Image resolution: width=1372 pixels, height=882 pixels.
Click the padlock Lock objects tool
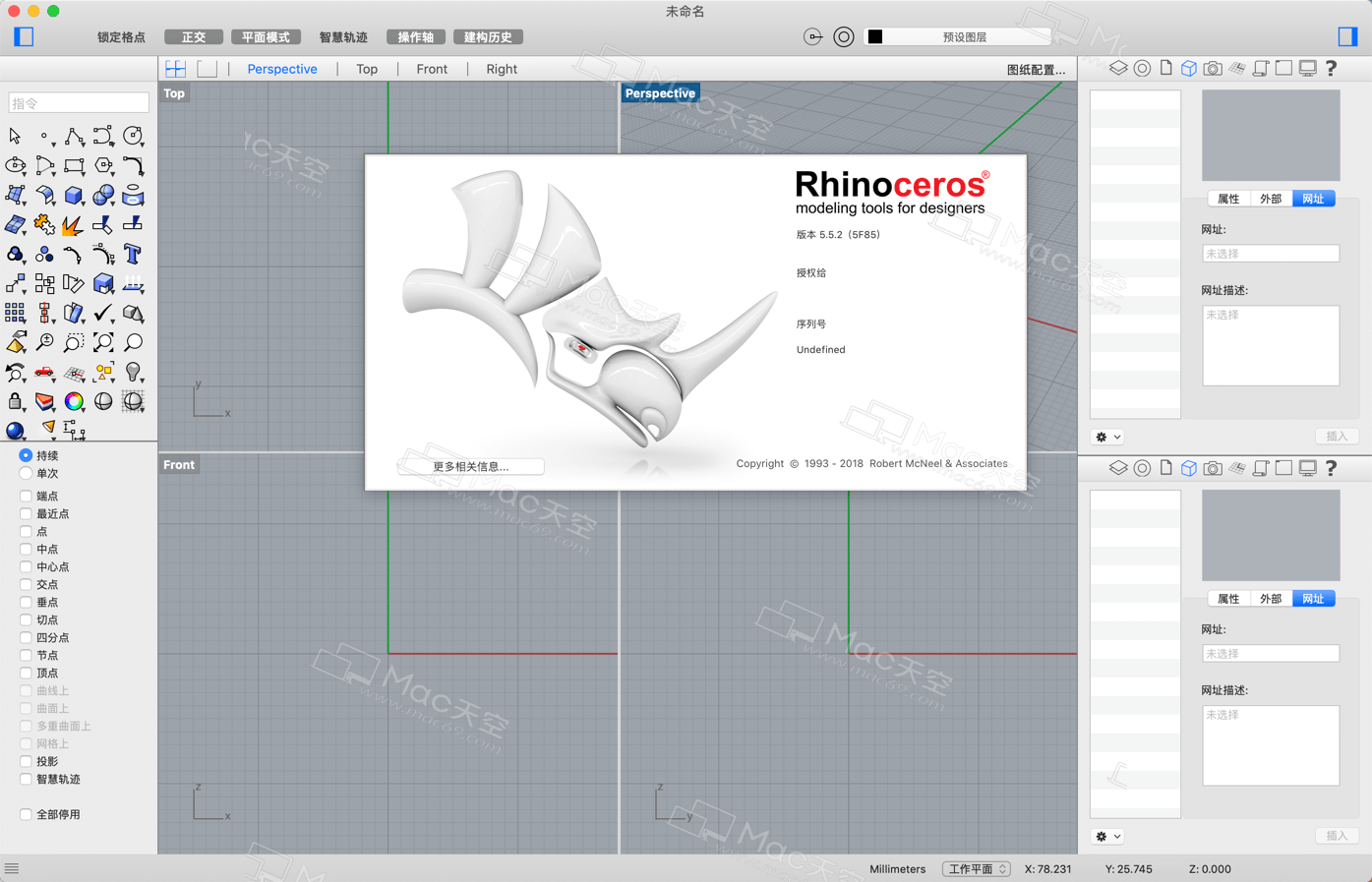click(15, 401)
